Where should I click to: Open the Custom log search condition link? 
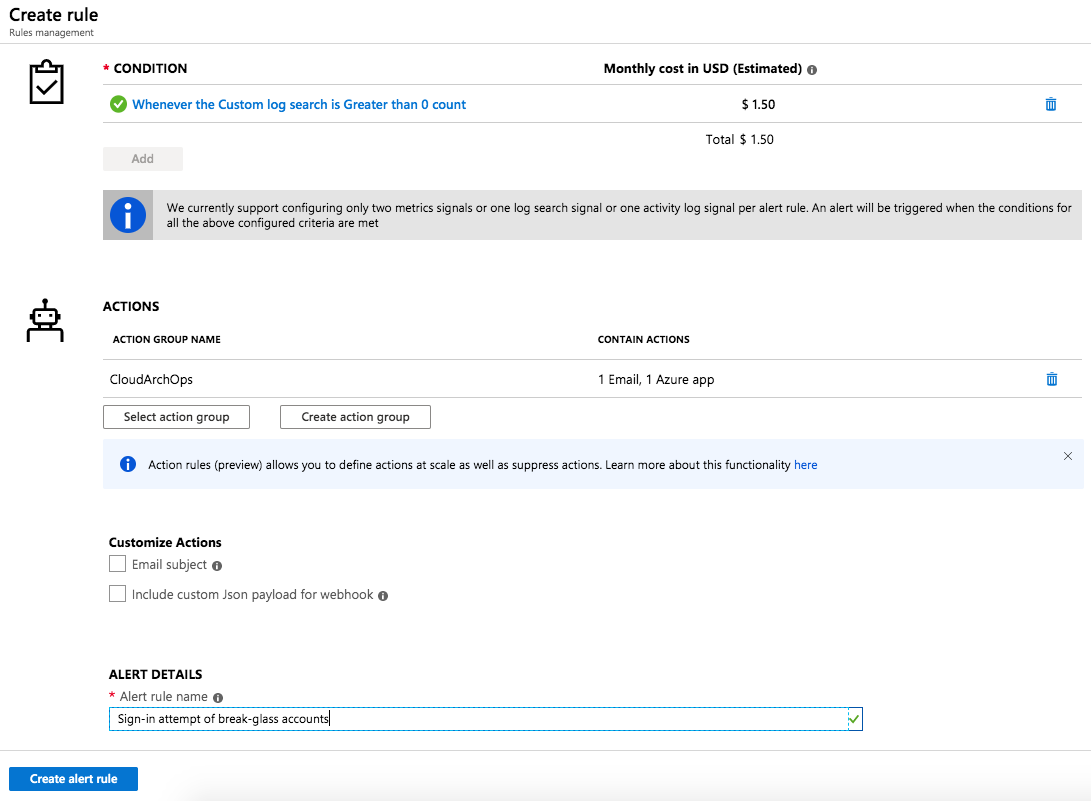click(299, 104)
